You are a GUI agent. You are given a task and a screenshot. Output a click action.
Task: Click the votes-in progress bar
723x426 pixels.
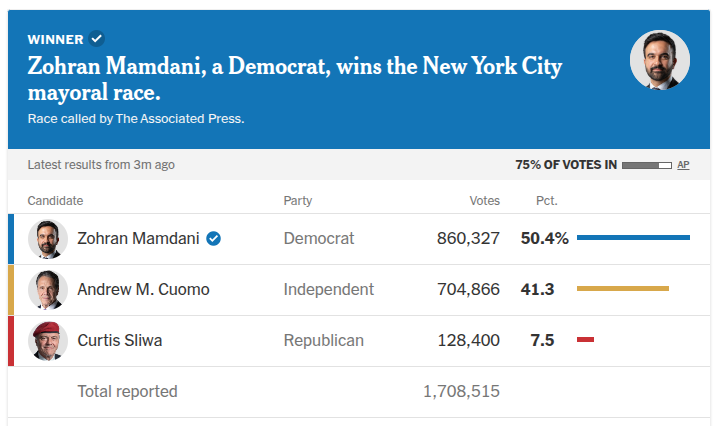click(647, 165)
